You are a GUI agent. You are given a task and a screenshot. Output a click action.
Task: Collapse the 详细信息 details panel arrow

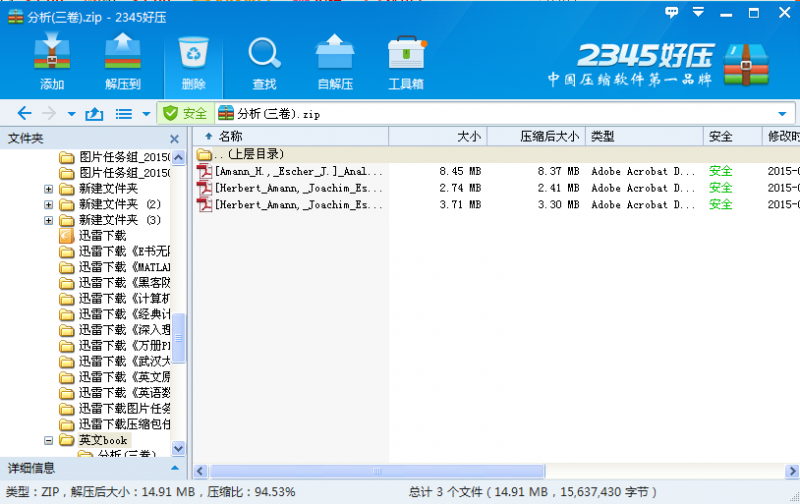[175, 468]
